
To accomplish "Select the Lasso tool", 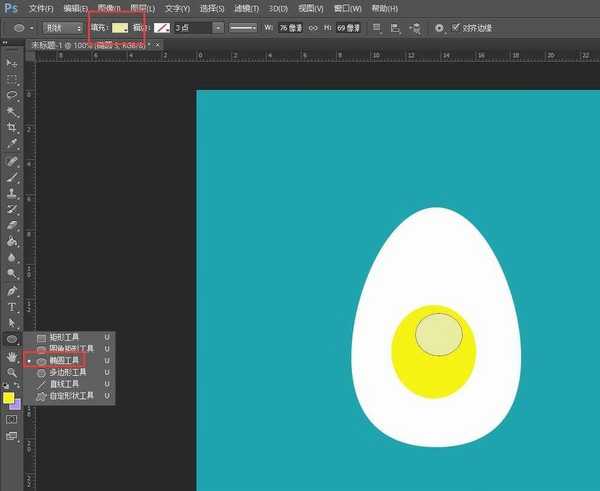I will pos(12,95).
